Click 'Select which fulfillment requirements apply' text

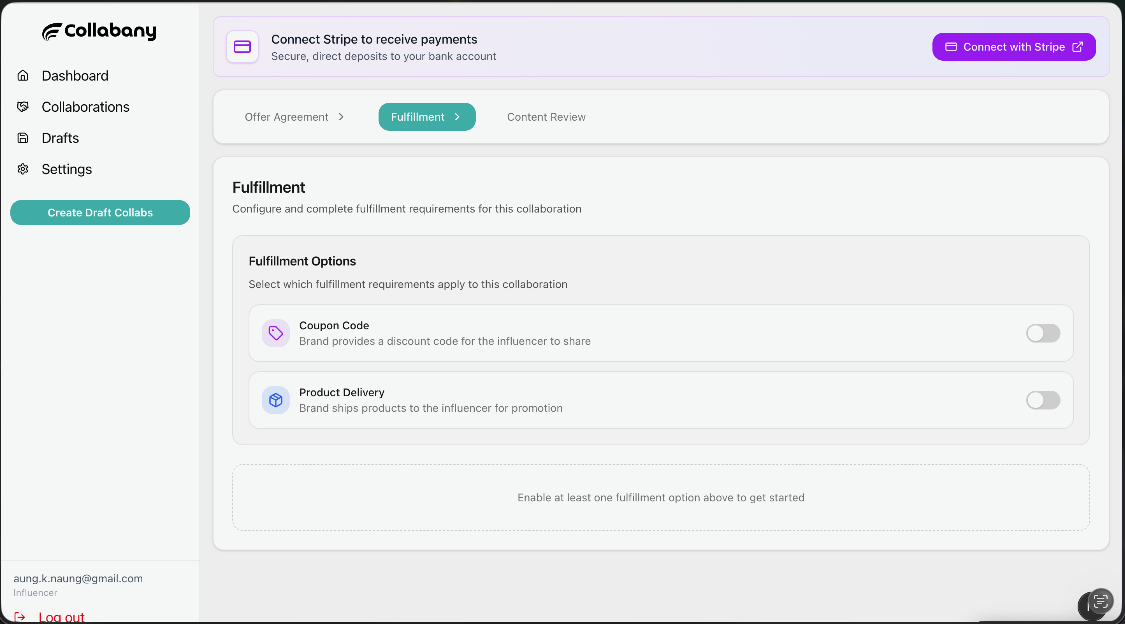[408, 284]
